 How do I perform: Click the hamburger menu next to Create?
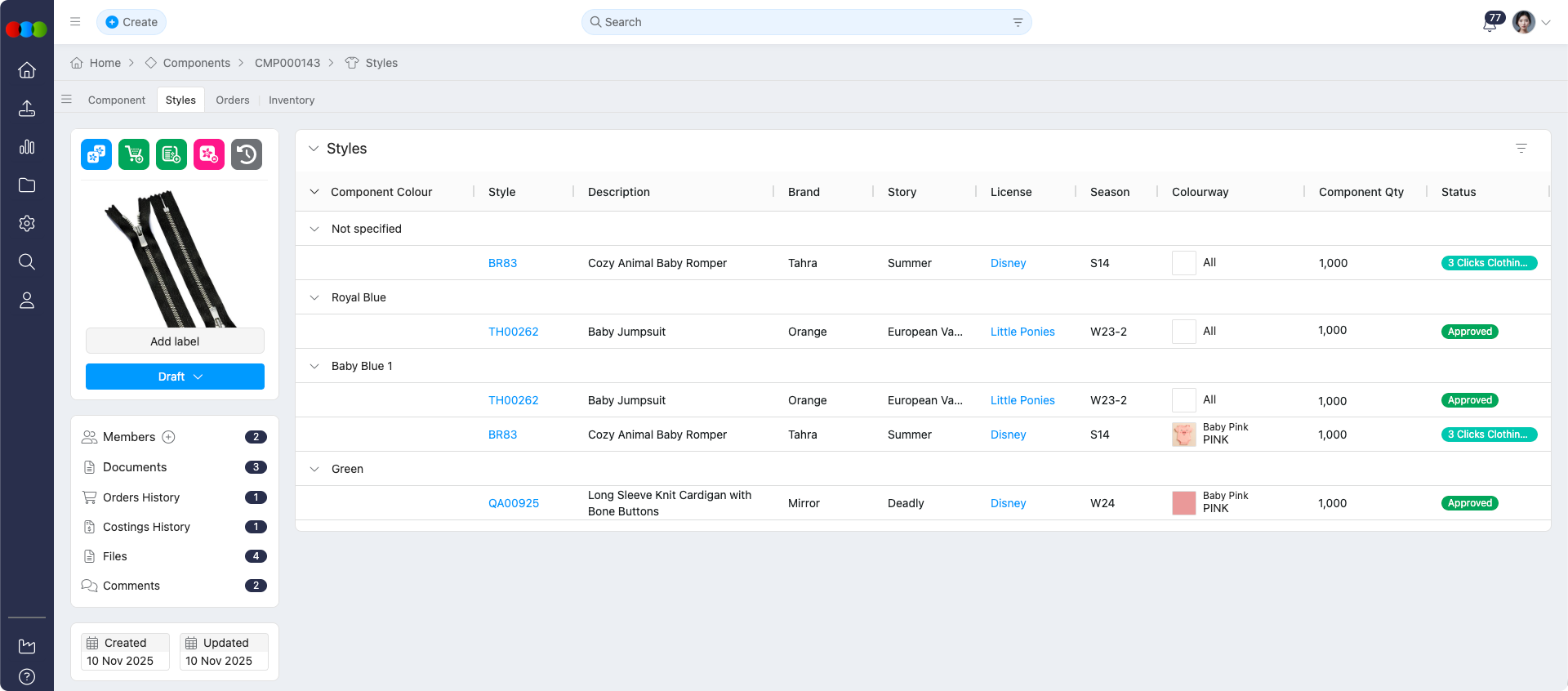coord(75,22)
